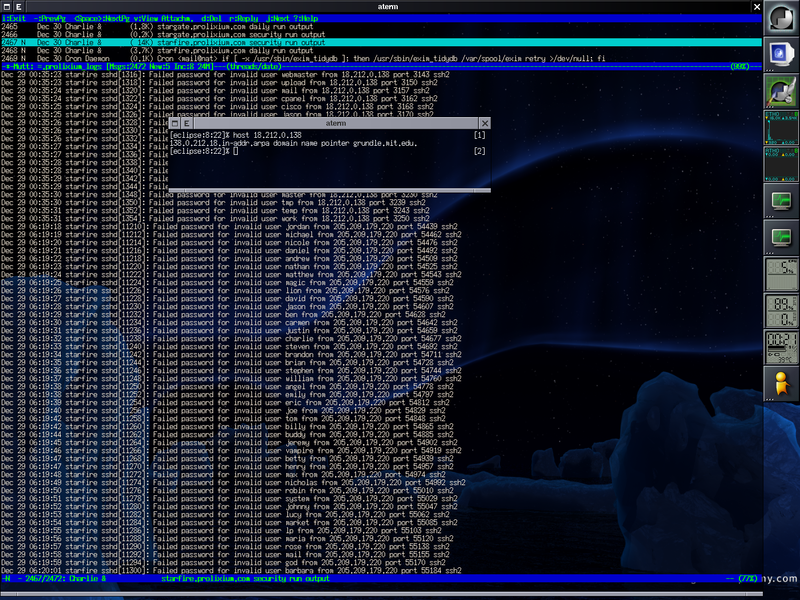Click the miniaturize button of main aterm window
The height and width of the screenshot is (600, 800).
pos(7,7)
